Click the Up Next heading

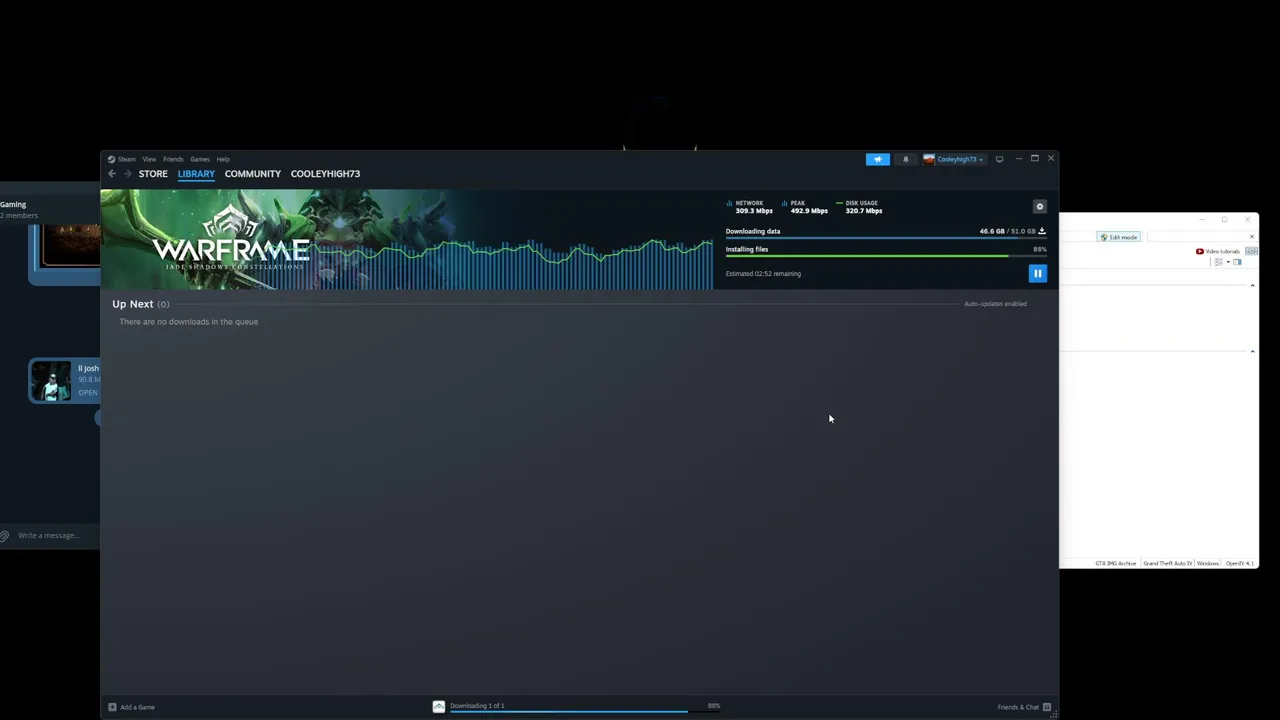pyautogui.click(x=133, y=304)
